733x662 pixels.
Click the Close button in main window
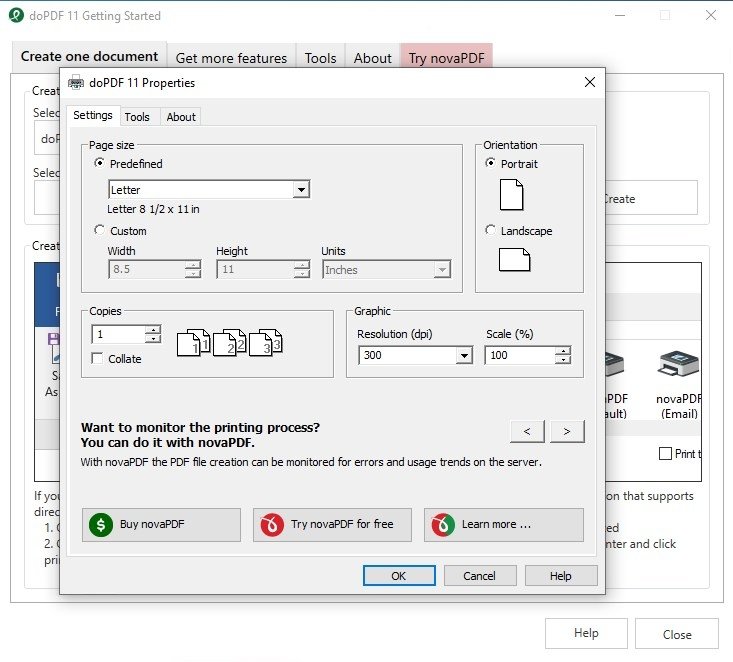pos(676,634)
